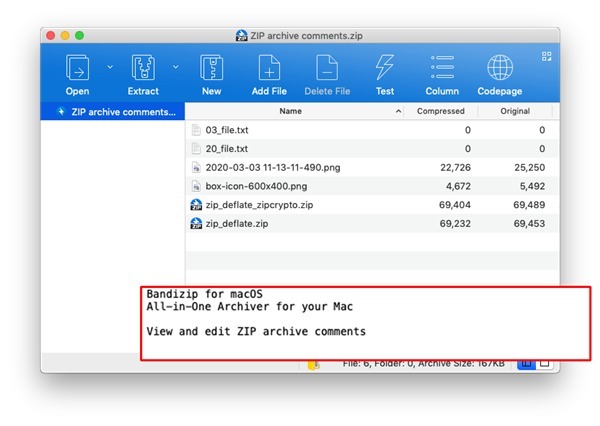Click the green zoom window button
The height and width of the screenshot is (426, 600).
tap(80, 36)
